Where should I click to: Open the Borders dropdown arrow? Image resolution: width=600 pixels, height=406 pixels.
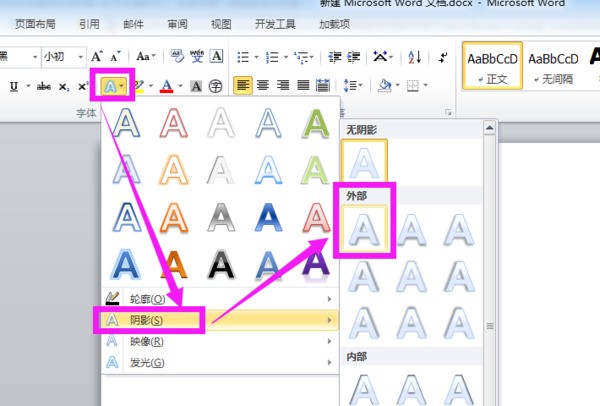click(x=426, y=85)
